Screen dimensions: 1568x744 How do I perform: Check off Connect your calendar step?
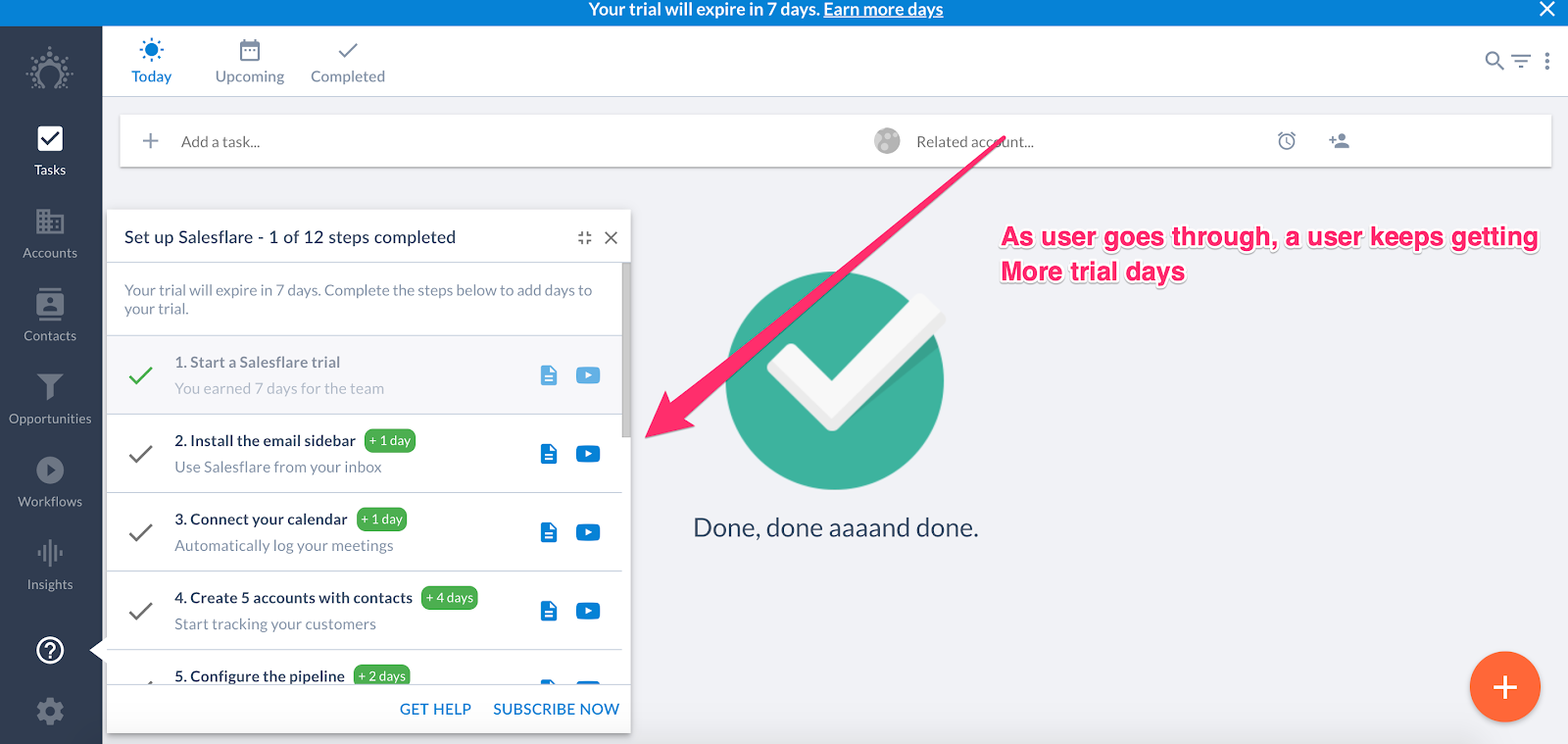pos(141,532)
